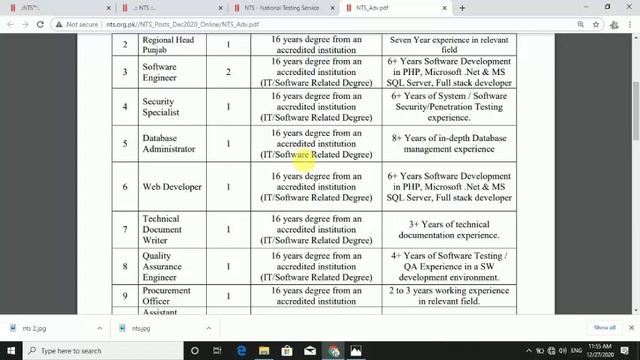Open Task View on taskbar
Viewport: 640px width, 360px height.
(217, 351)
